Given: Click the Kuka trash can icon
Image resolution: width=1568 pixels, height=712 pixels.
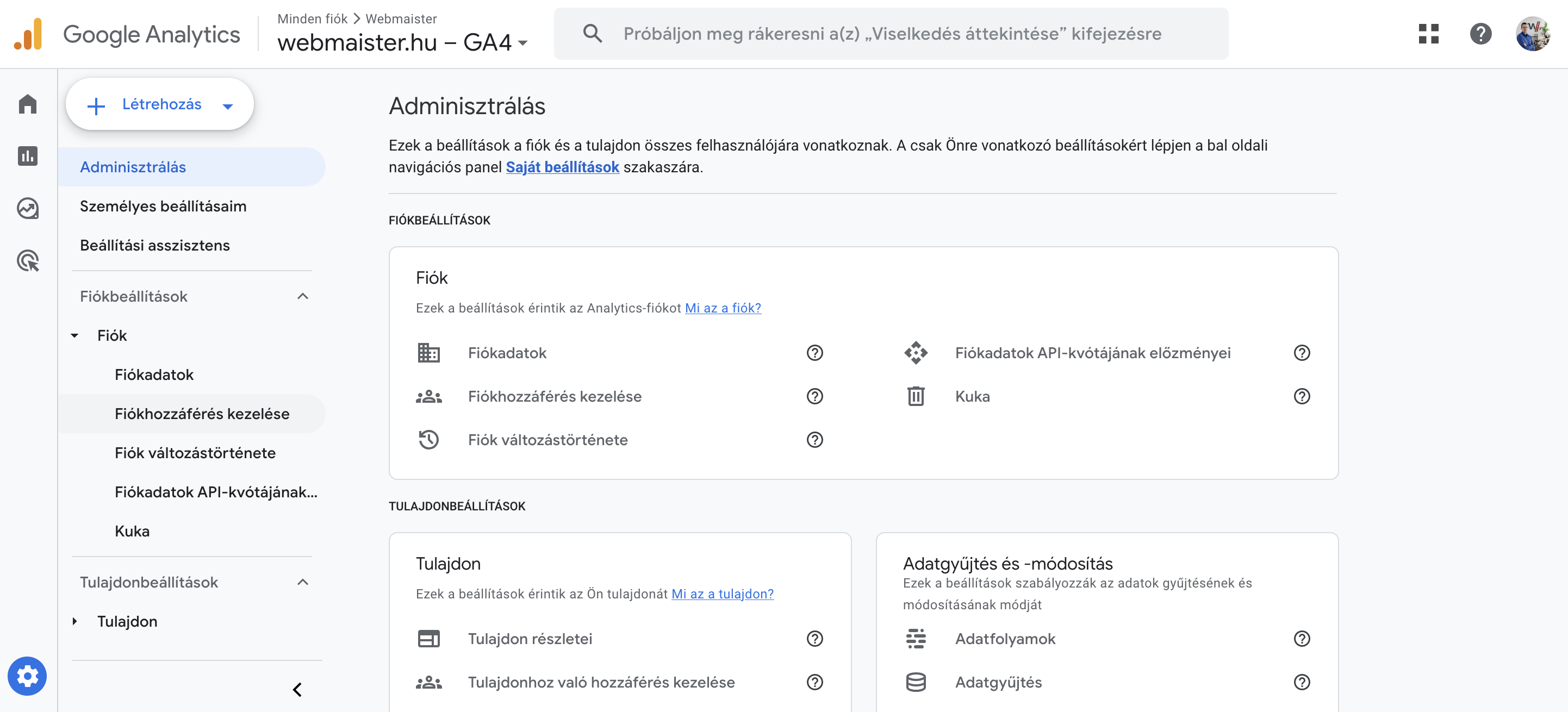Looking at the screenshot, I should [916, 396].
